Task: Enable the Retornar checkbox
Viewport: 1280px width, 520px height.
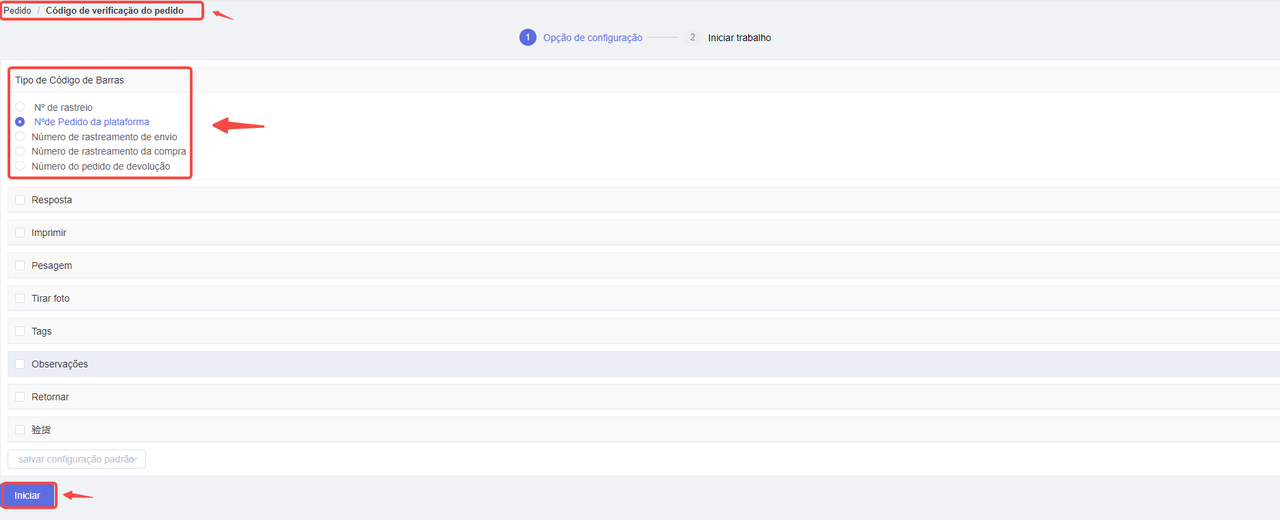Action: coord(20,397)
